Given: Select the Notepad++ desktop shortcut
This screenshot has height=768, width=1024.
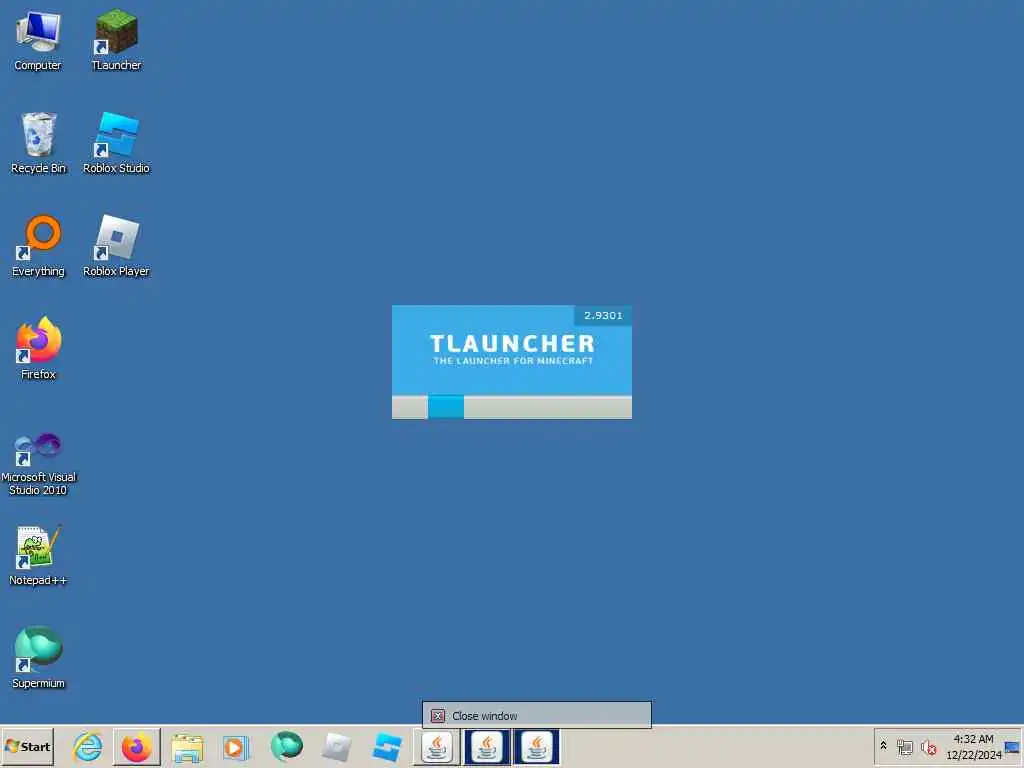Looking at the screenshot, I should tap(38, 555).
